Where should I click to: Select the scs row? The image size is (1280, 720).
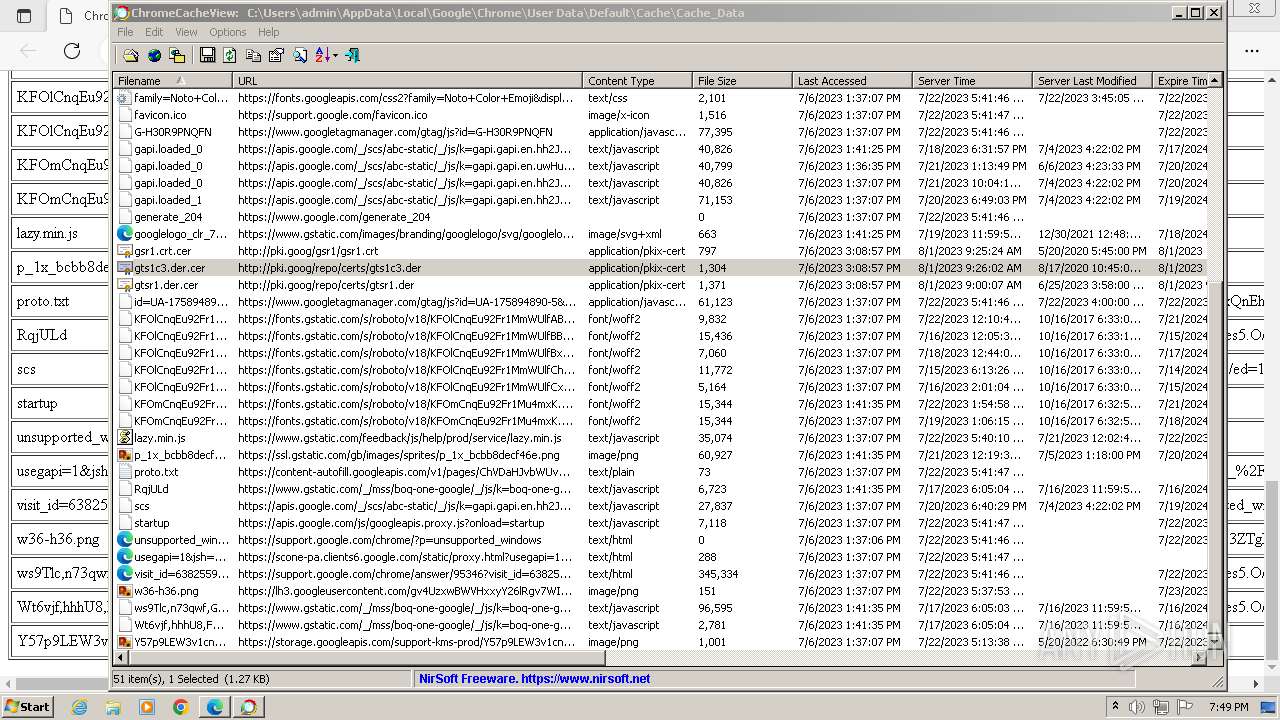click(x=660, y=506)
